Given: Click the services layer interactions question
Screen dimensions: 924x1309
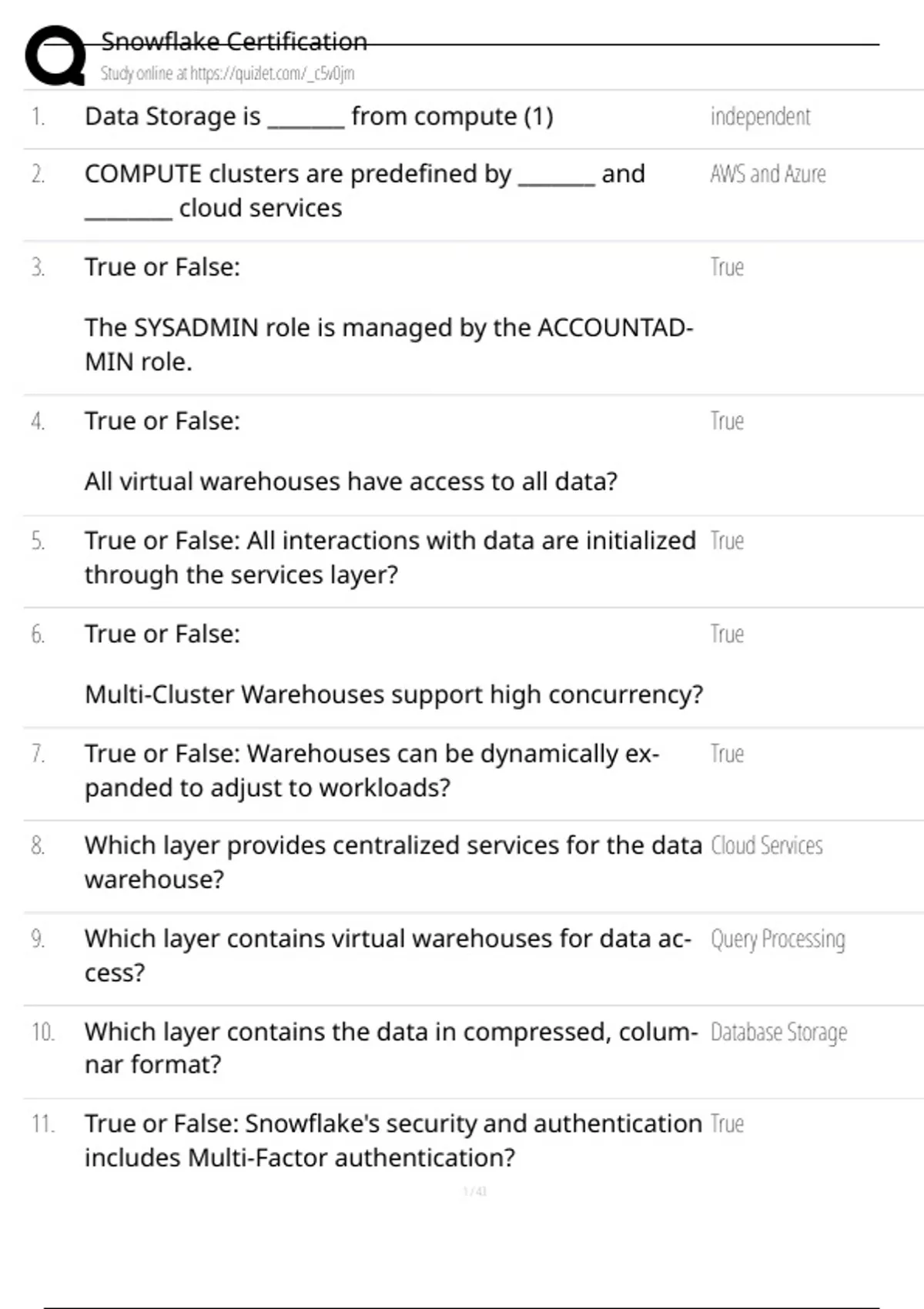Looking at the screenshot, I should pyautogui.click(x=390, y=557).
